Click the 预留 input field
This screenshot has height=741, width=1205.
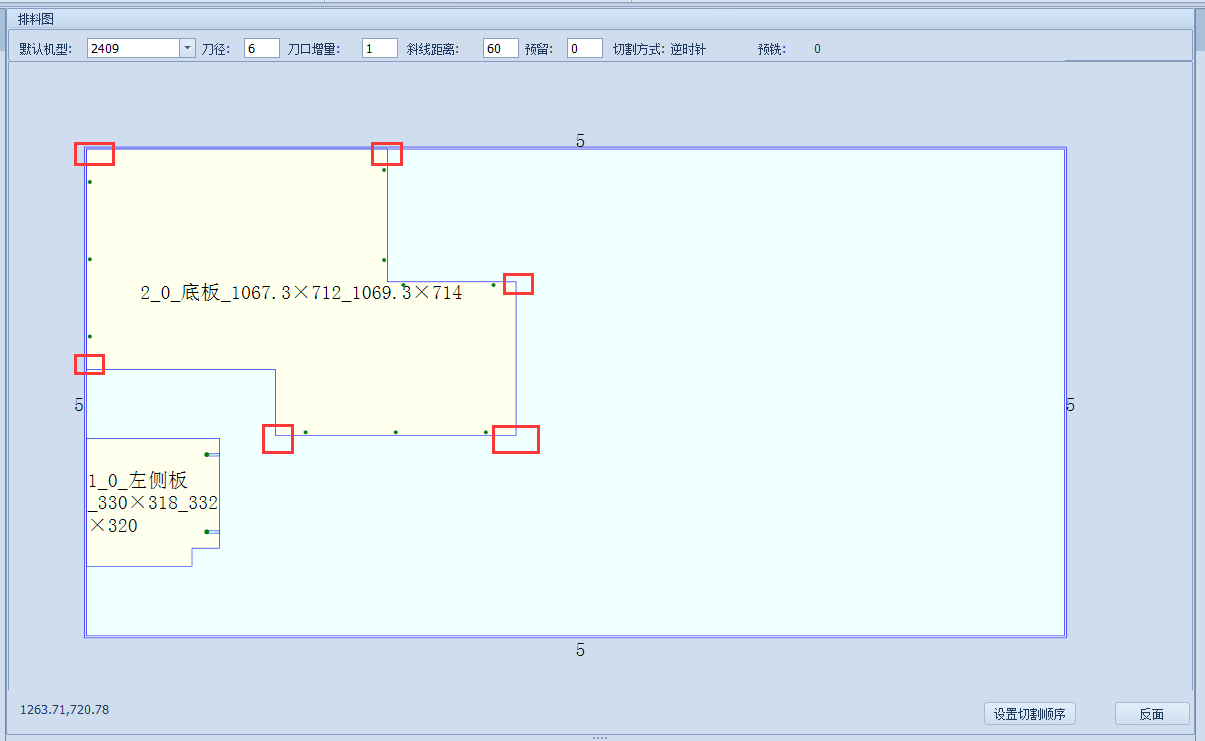point(584,48)
